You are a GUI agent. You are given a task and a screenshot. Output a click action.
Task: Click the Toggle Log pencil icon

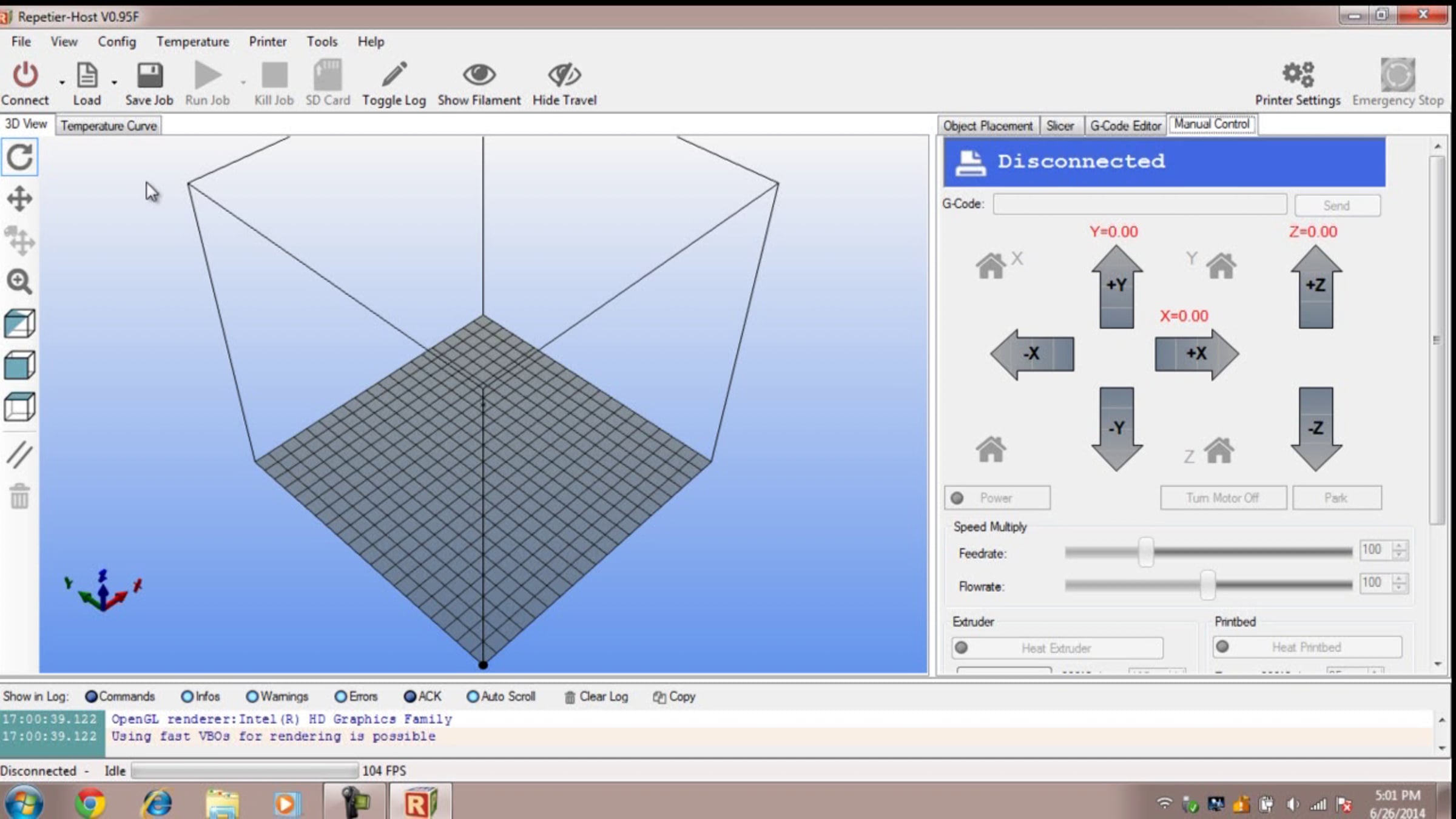pyautogui.click(x=394, y=75)
